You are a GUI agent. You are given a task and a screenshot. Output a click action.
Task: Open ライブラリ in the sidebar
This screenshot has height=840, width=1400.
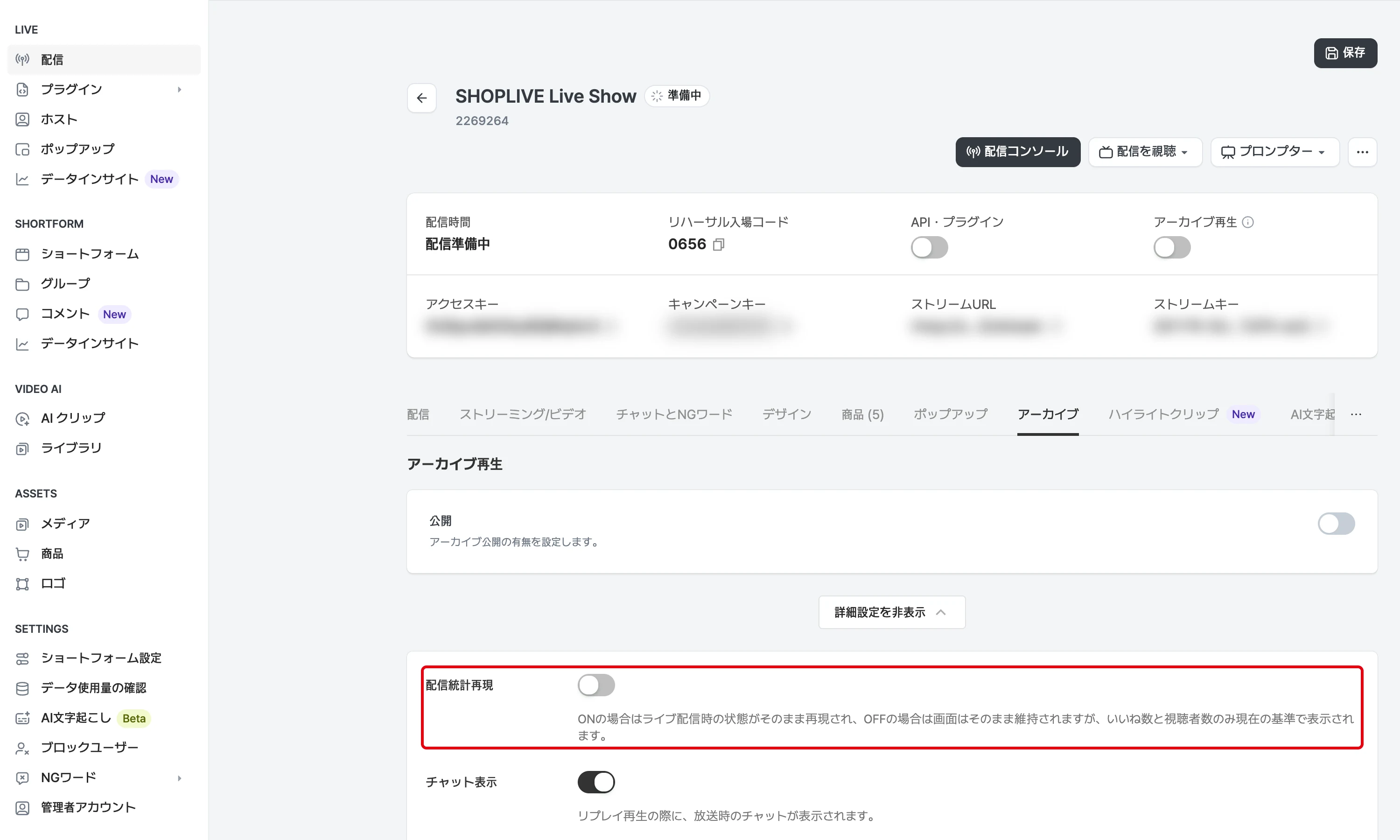click(104, 448)
